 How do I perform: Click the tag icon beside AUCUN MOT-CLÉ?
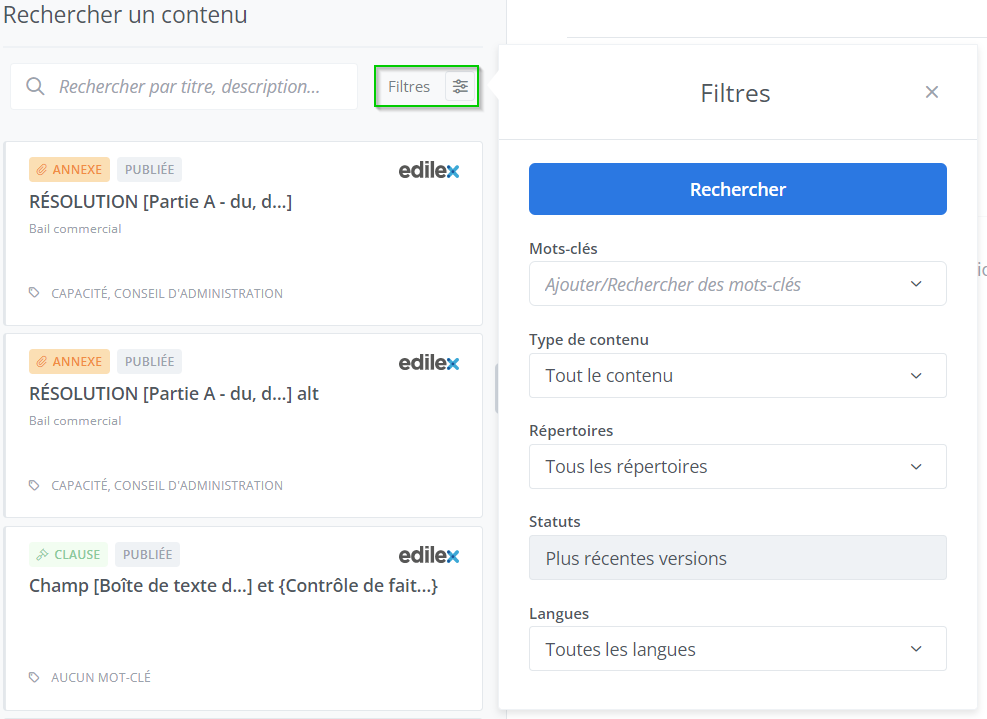35,677
